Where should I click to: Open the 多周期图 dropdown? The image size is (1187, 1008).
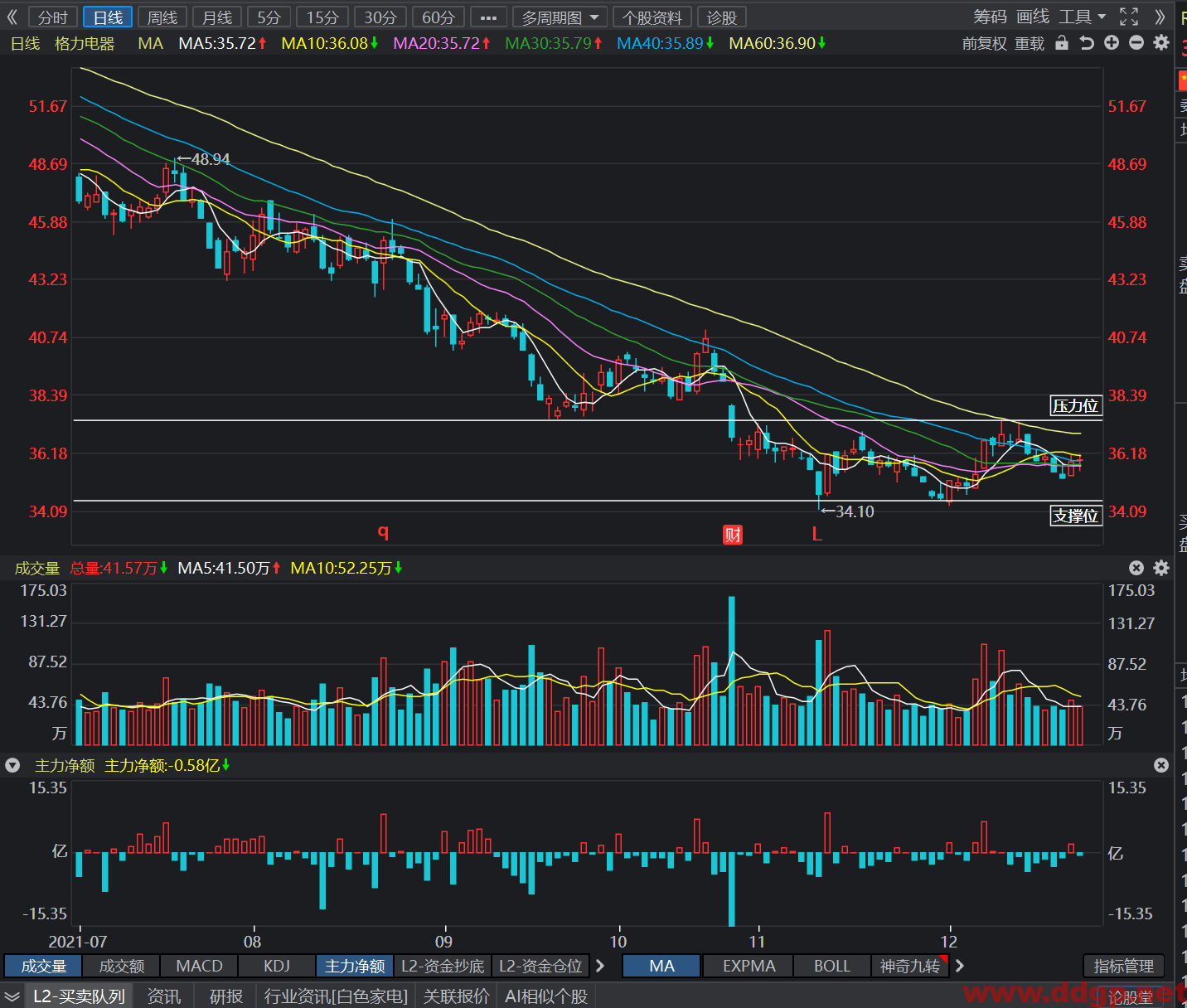point(560,17)
